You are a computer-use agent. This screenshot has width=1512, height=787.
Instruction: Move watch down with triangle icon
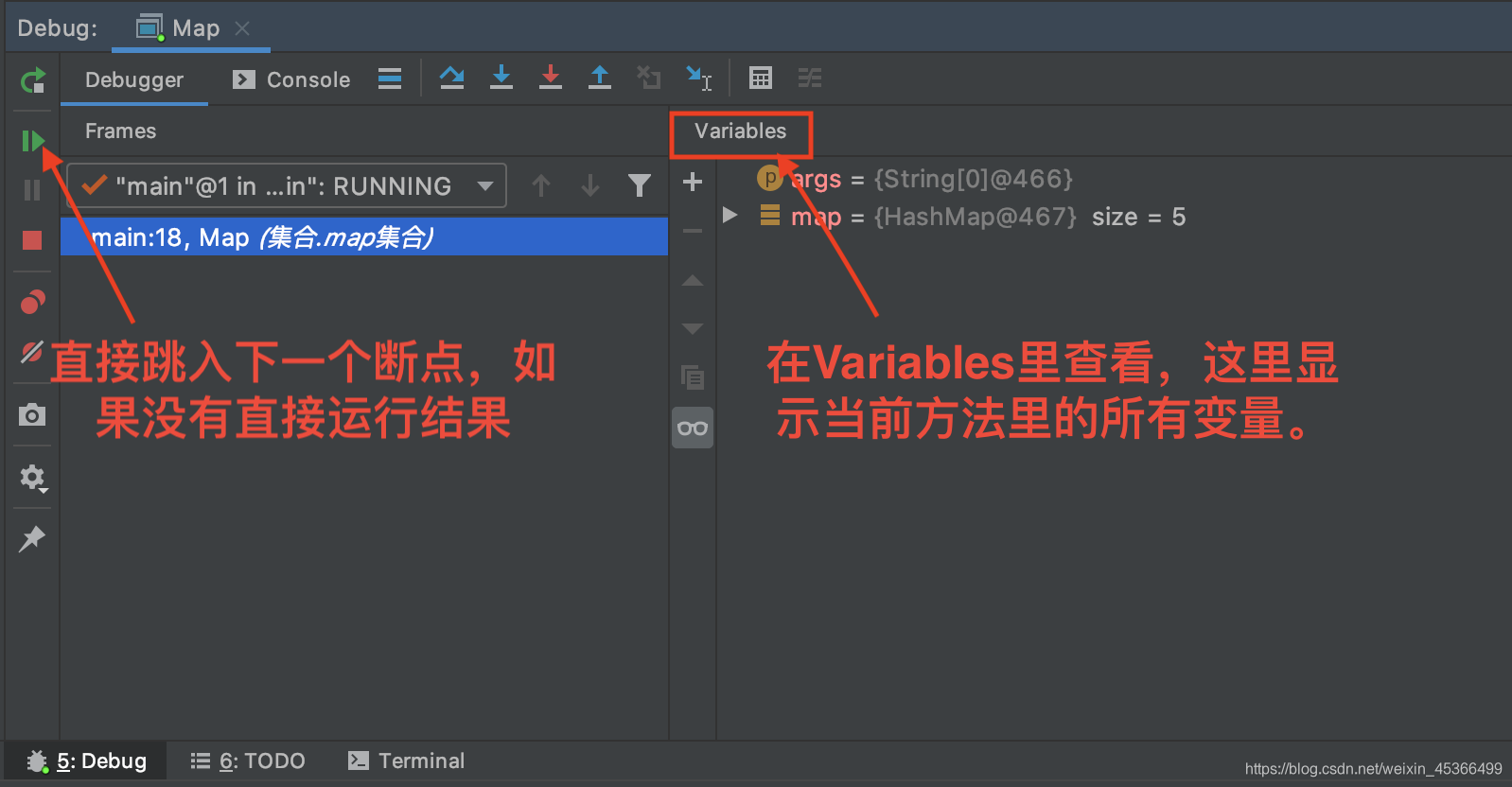(x=693, y=329)
